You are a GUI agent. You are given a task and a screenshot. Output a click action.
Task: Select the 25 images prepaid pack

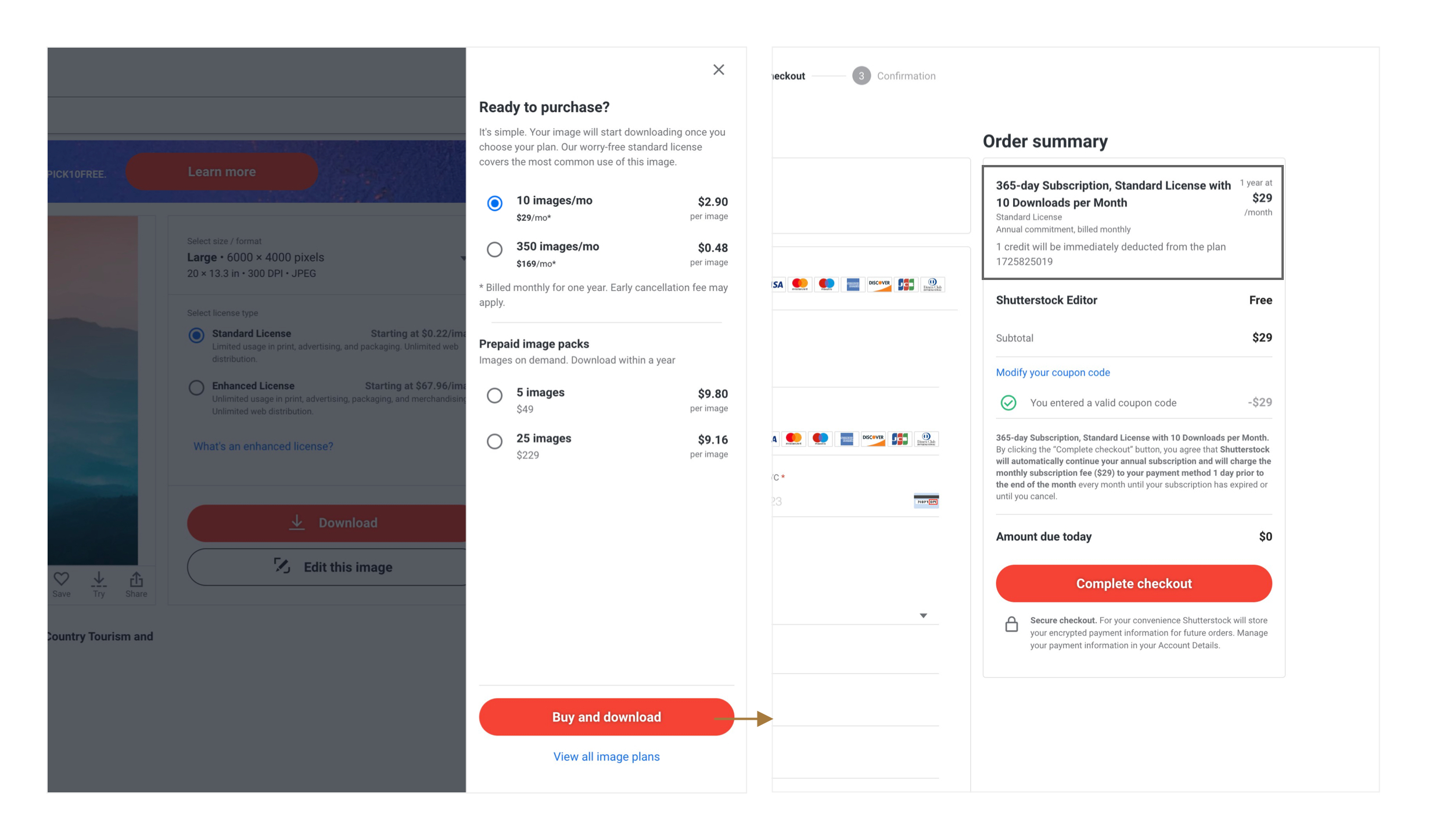click(494, 441)
